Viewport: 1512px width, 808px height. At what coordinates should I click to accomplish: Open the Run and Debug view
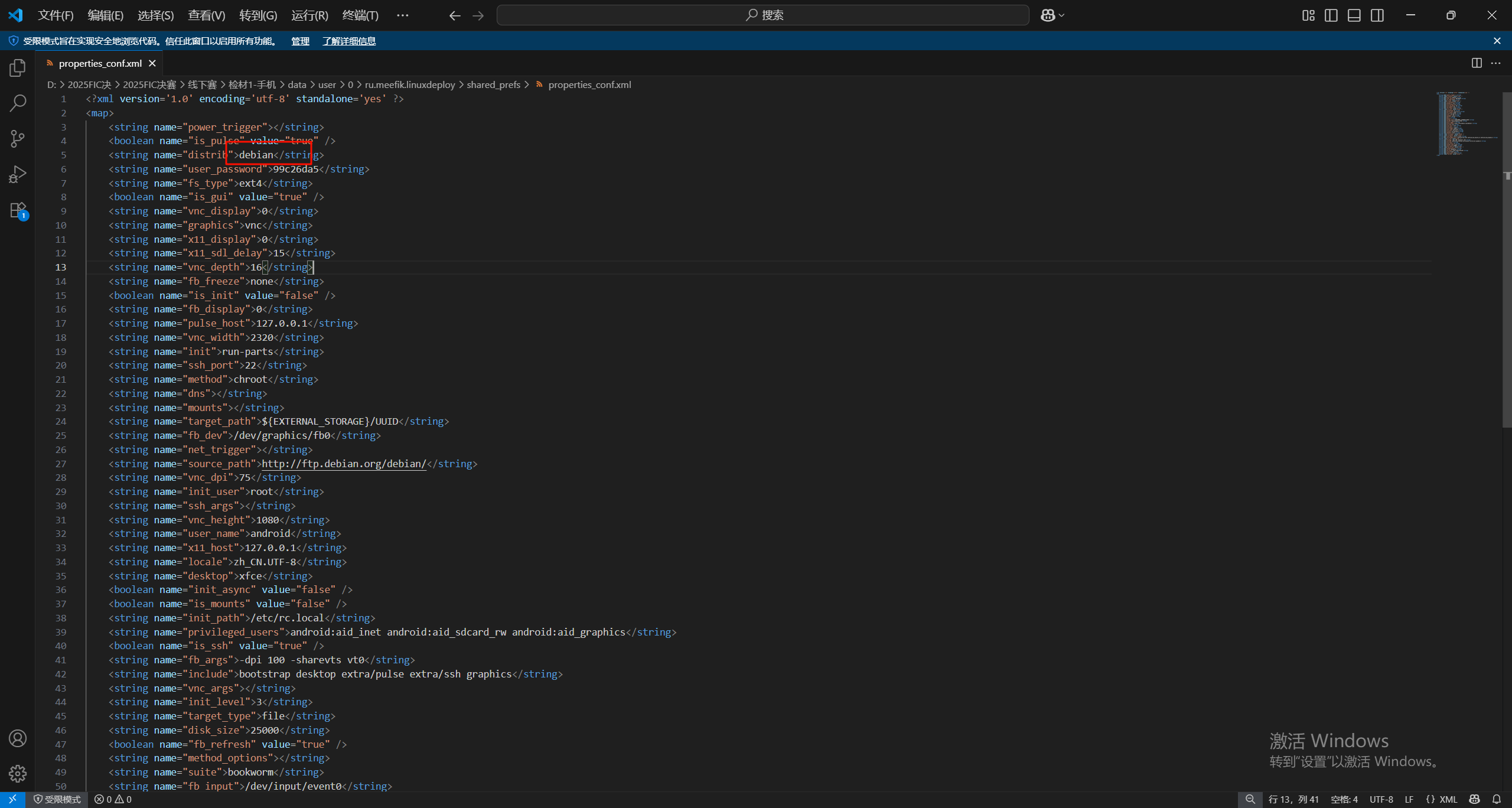click(18, 174)
